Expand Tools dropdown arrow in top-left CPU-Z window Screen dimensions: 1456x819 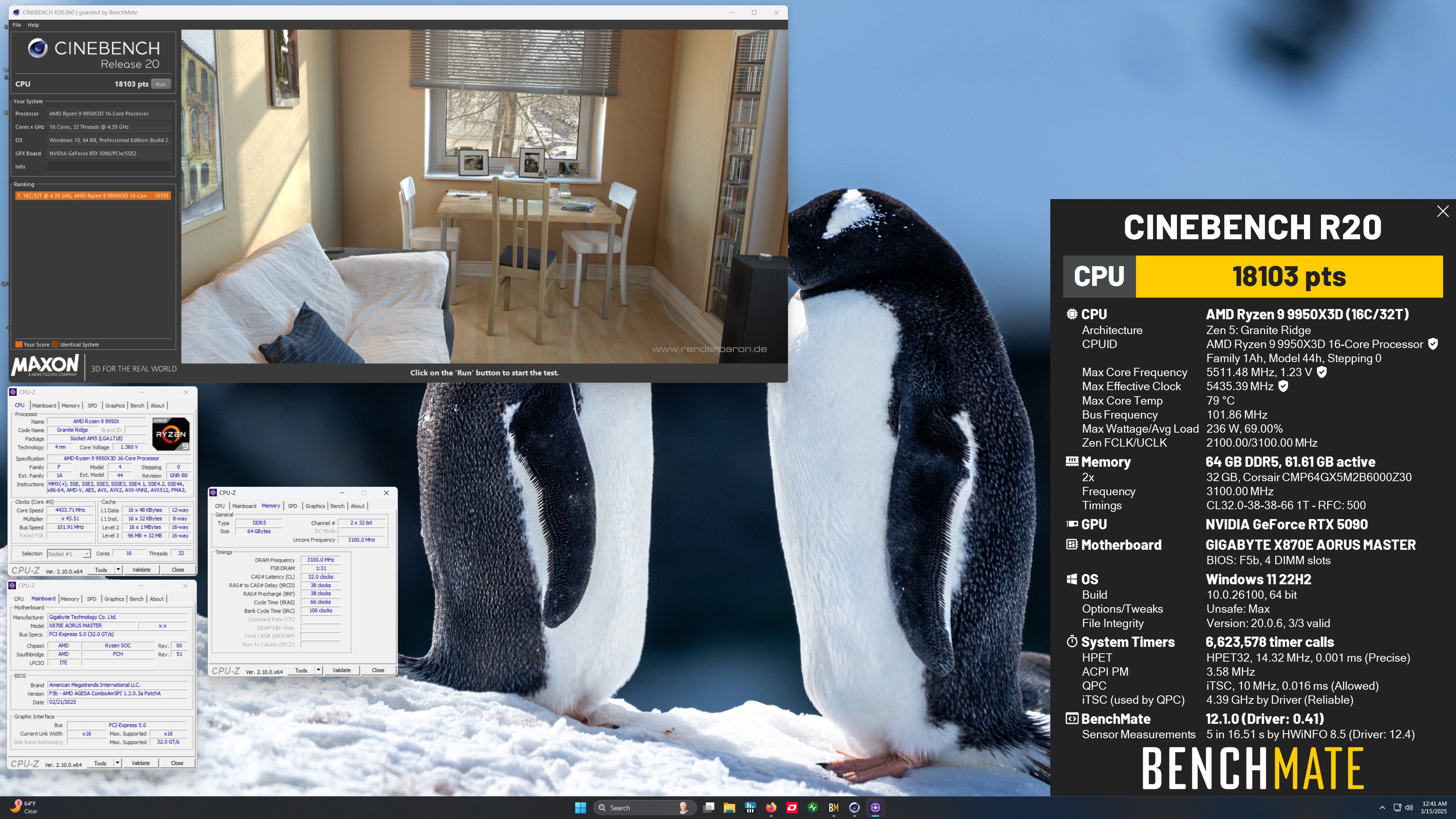[118, 569]
